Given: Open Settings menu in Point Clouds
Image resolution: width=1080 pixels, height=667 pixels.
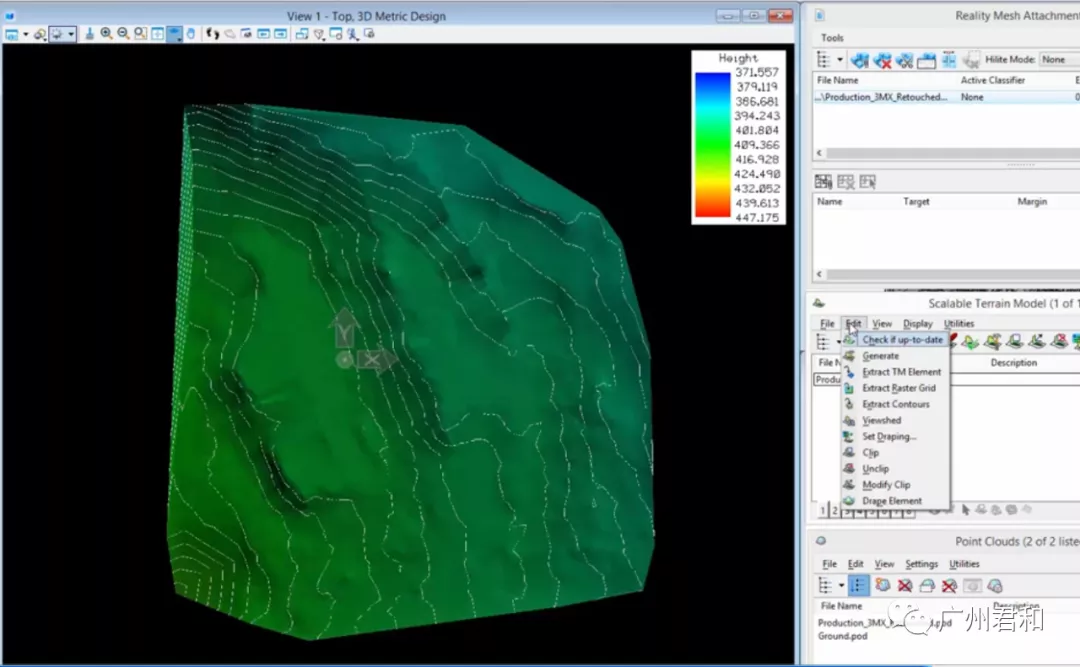Looking at the screenshot, I should pyautogui.click(x=922, y=564).
